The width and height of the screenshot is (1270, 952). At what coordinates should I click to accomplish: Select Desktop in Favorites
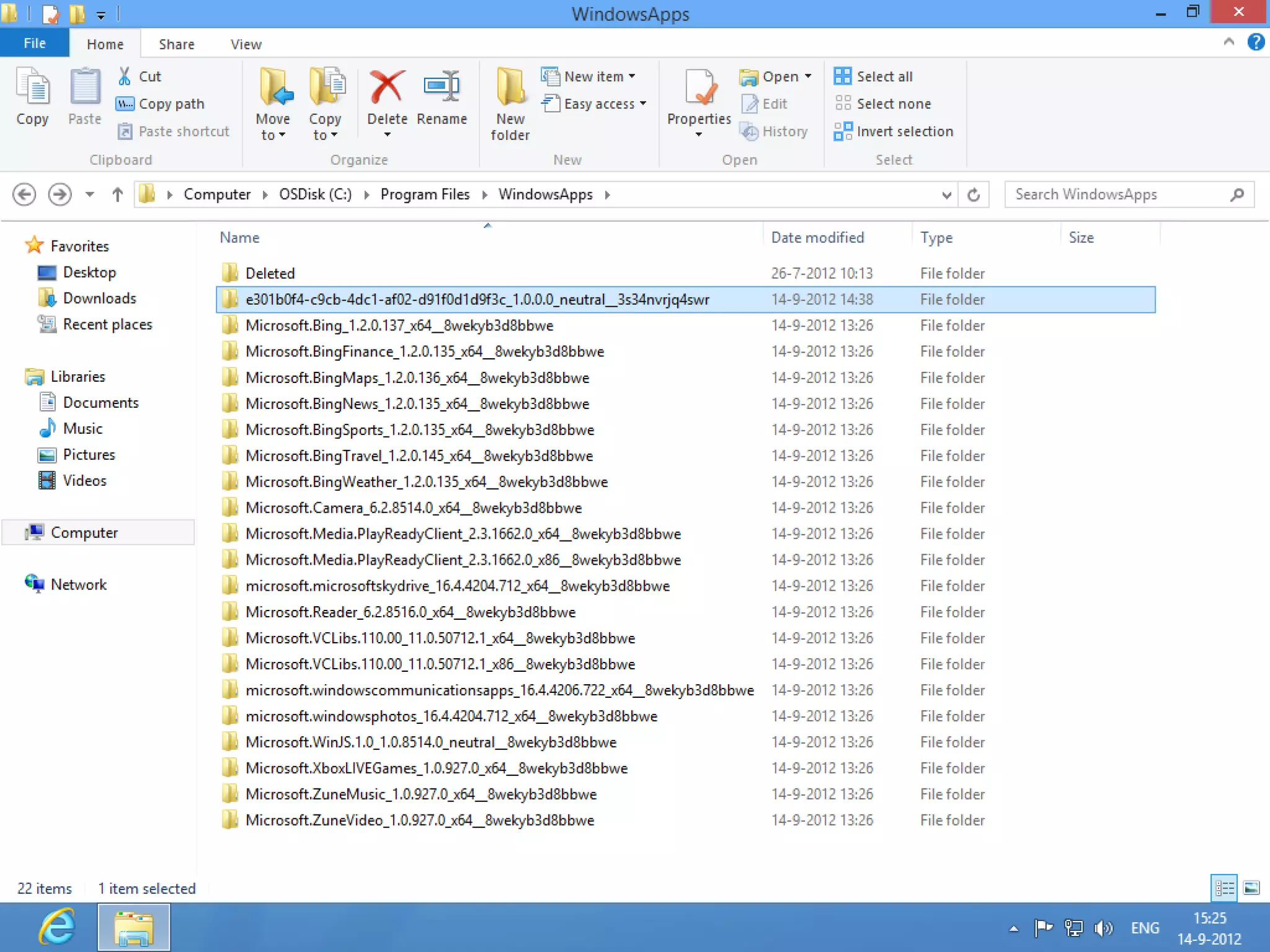(x=89, y=272)
